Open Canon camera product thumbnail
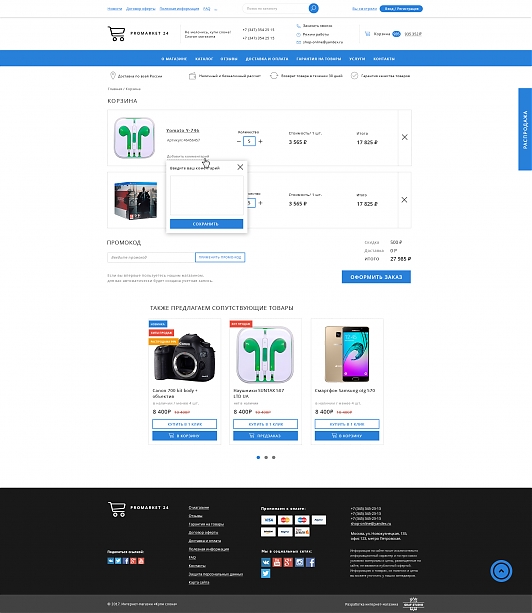 184,357
